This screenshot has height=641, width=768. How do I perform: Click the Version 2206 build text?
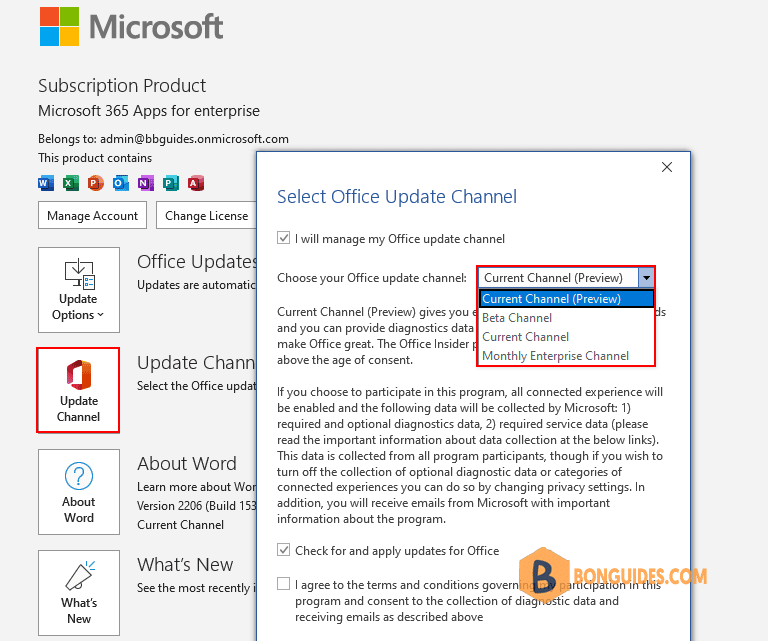pos(196,505)
